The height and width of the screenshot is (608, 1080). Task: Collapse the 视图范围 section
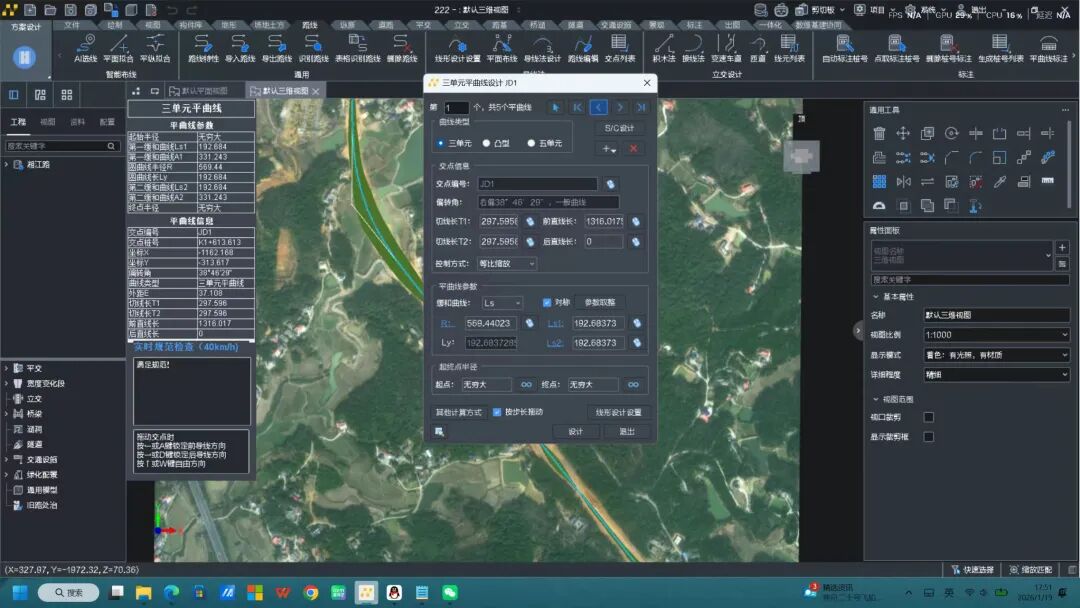pyautogui.click(x=875, y=399)
